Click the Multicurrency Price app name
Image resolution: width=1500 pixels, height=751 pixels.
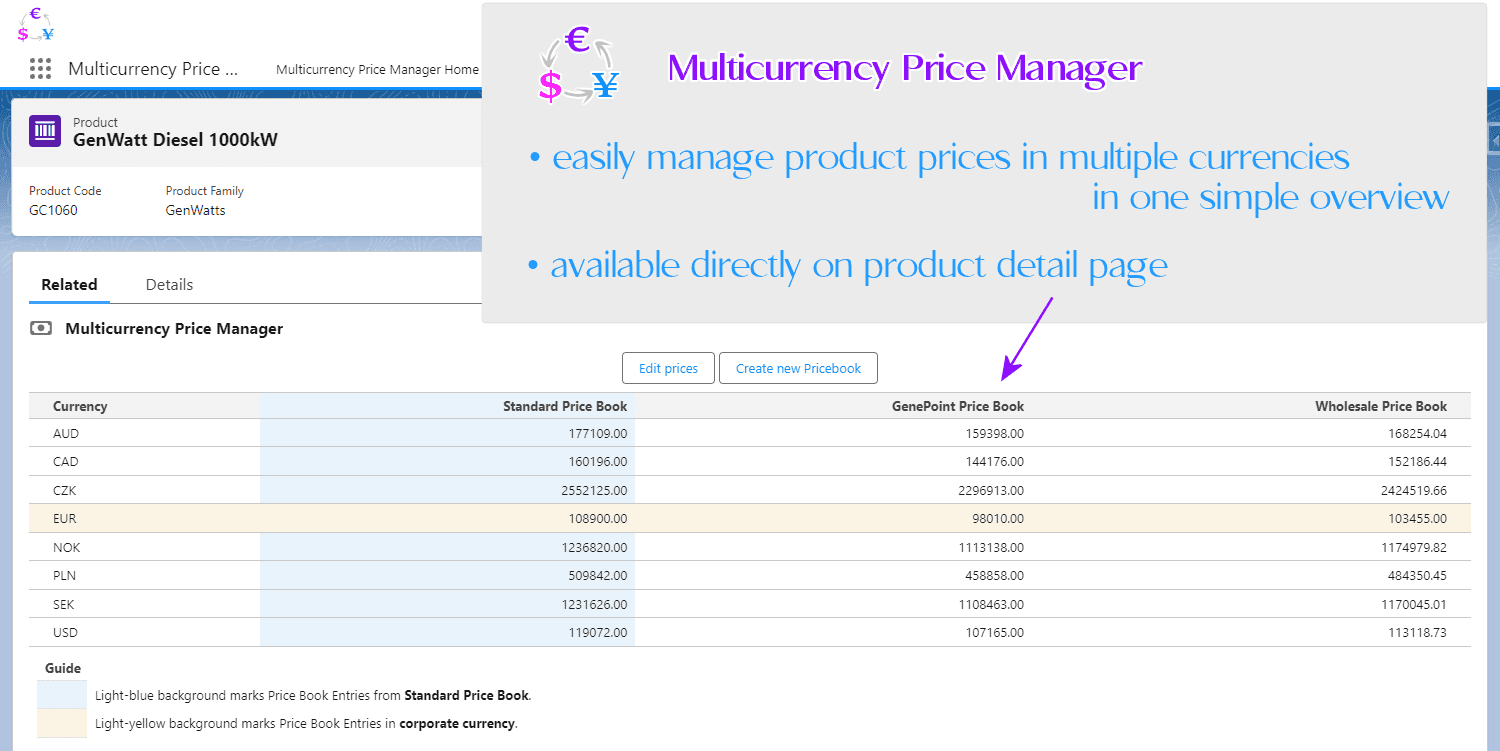(x=153, y=69)
